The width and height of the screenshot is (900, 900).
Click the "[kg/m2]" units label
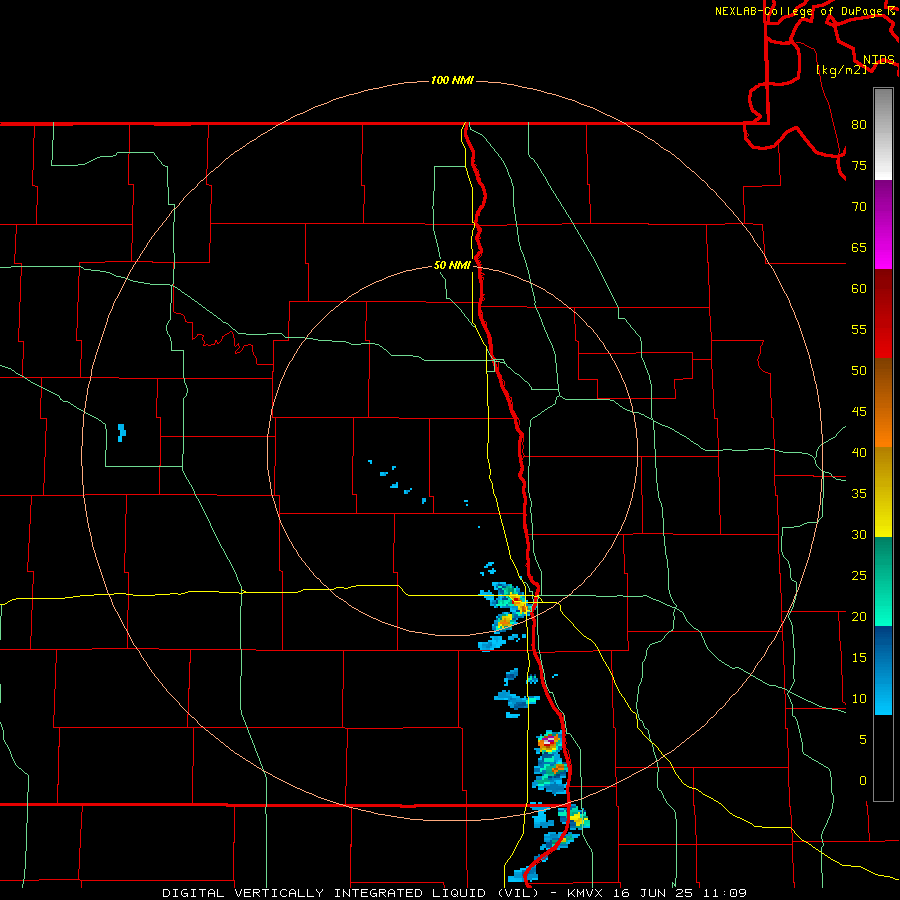point(841,70)
